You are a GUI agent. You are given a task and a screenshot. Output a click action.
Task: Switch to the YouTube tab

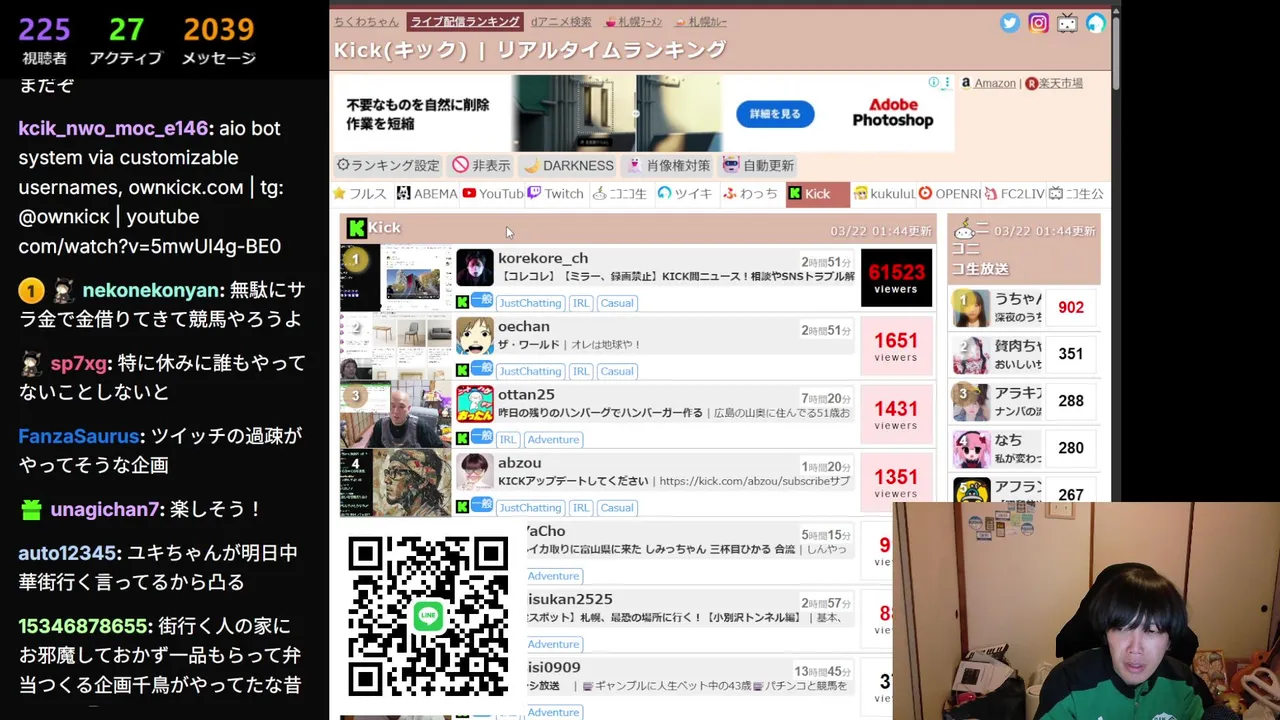tap(493, 194)
